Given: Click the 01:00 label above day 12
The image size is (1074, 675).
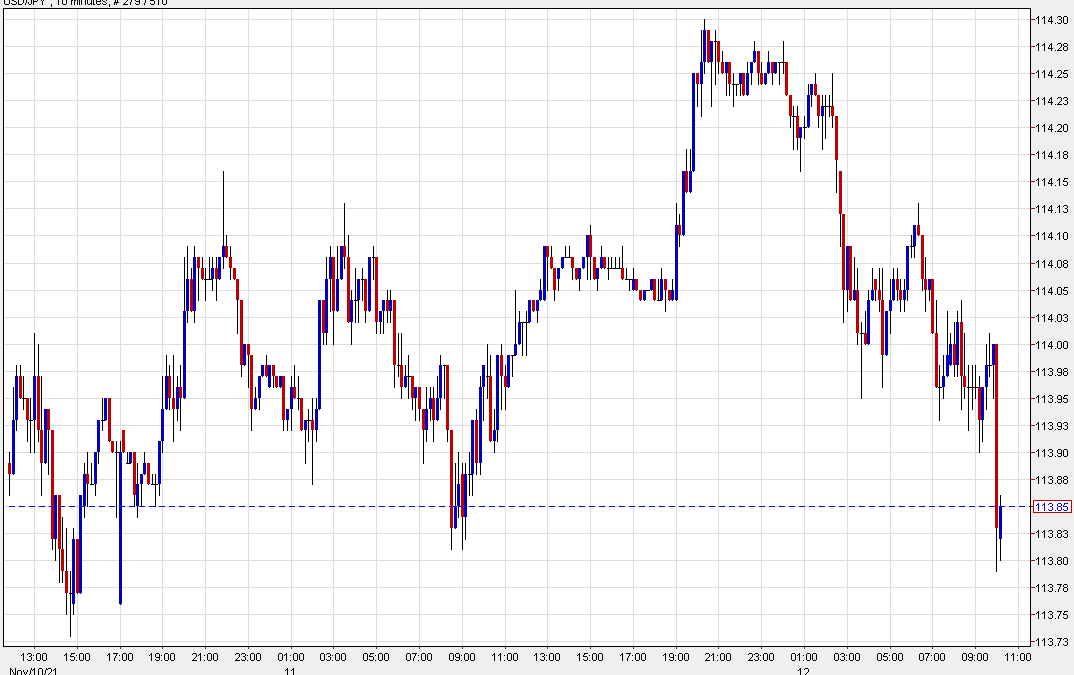Looking at the screenshot, I should (x=803, y=657).
